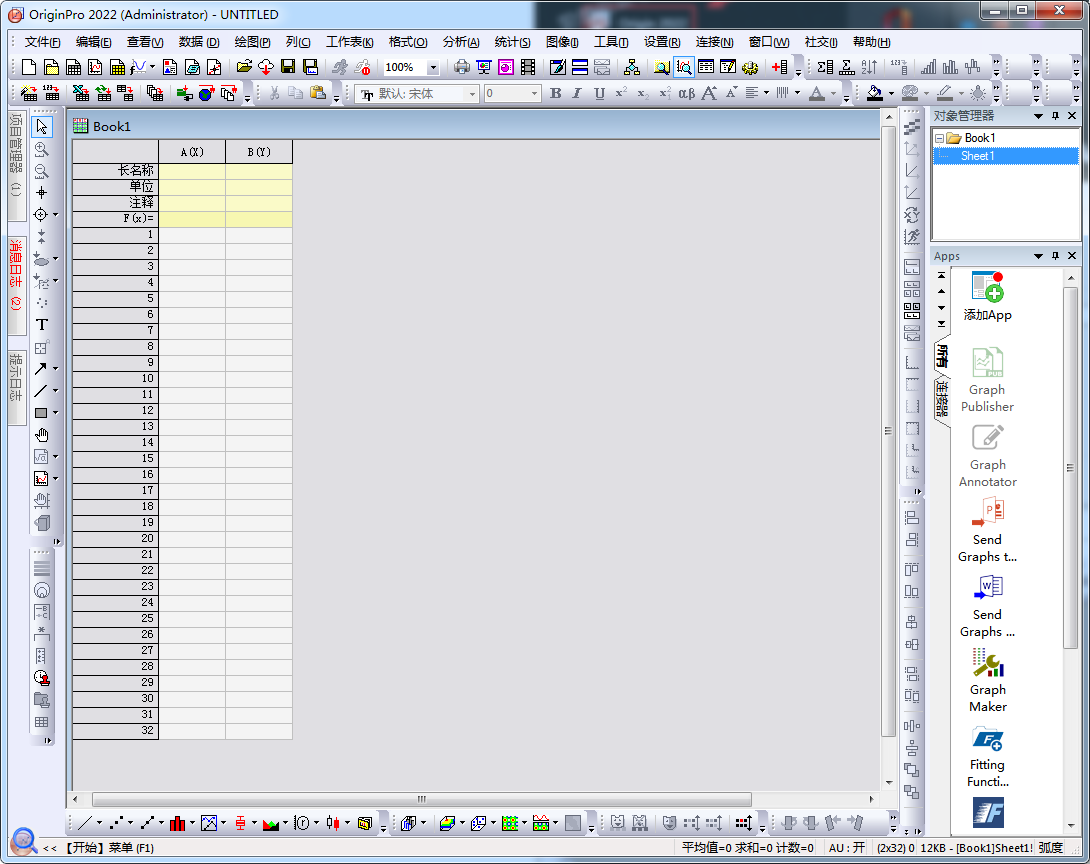
Task: Click the Sort (A-Z) icon
Action: pyautogui.click(x=869, y=67)
